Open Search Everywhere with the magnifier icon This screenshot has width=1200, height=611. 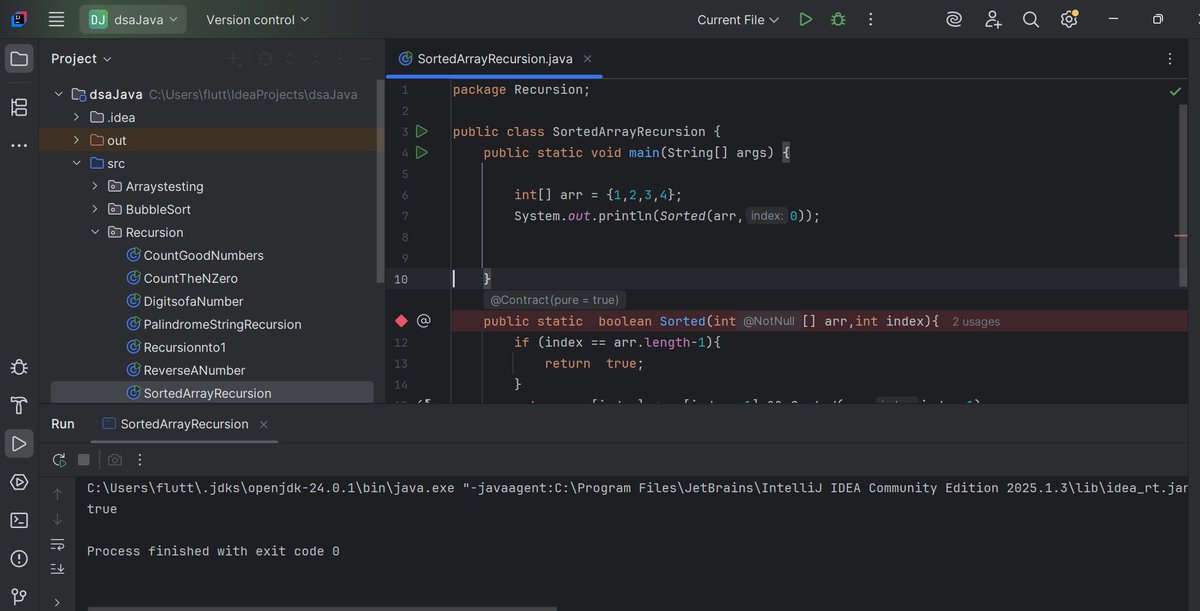tap(1031, 18)
